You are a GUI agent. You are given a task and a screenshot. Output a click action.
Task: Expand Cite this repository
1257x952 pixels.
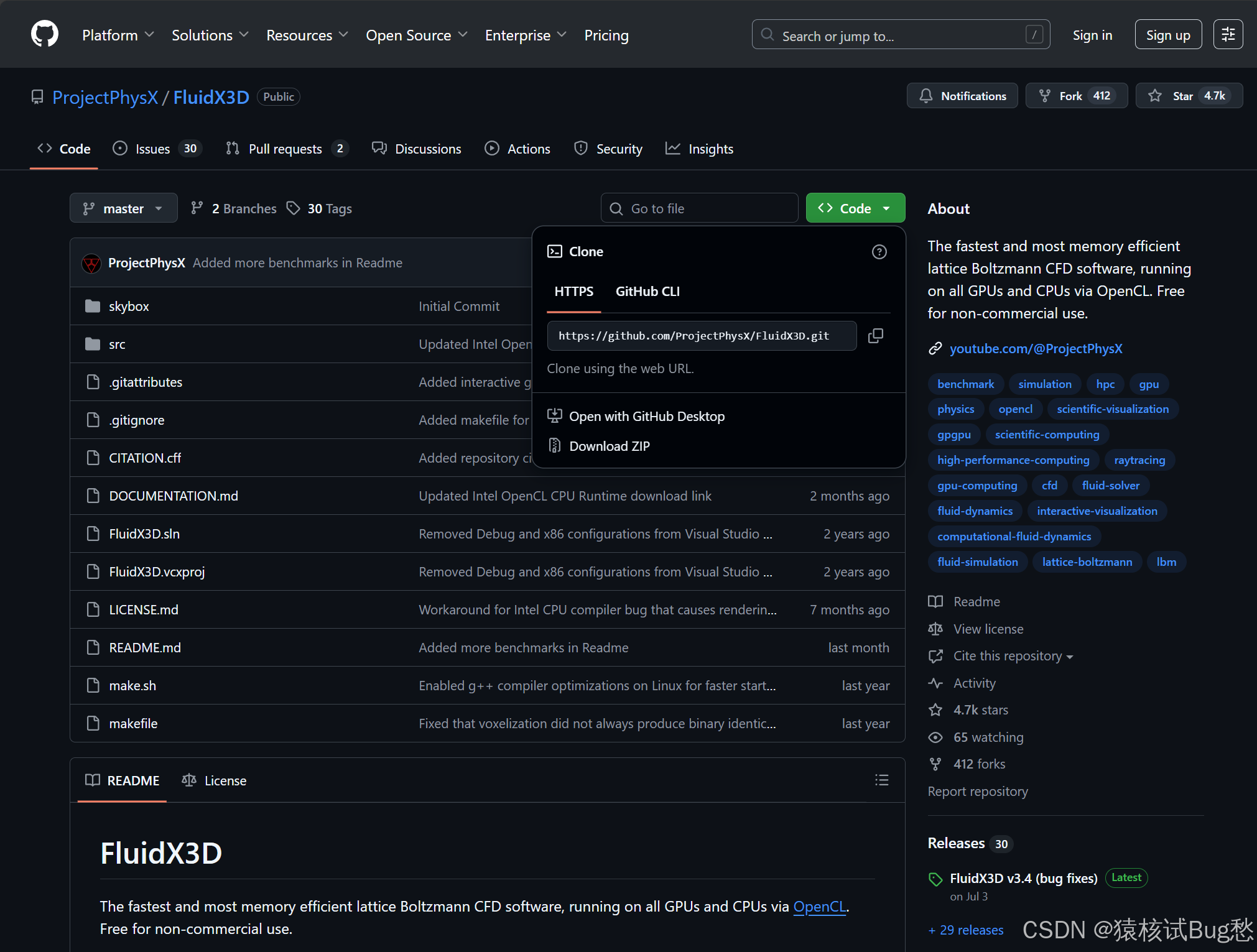tap(1013, 655)
